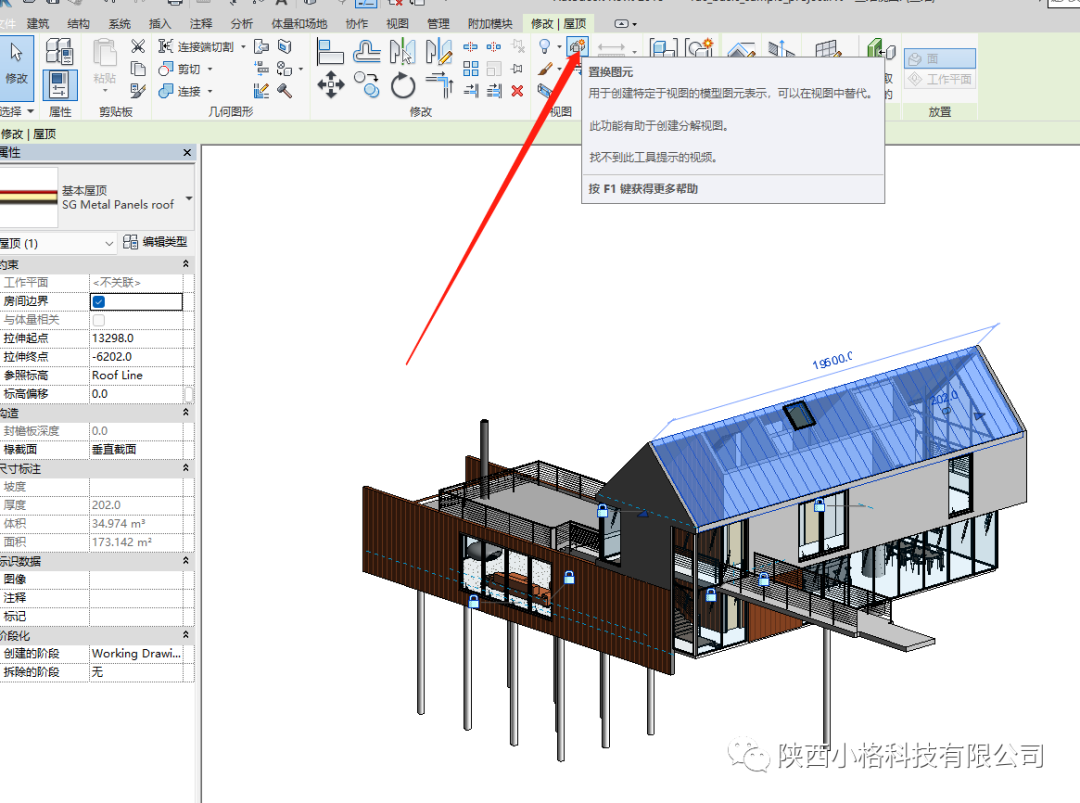This screenshot has width=1080, height=803.
Task: Collapse the 构造 section
Action: [x=185, y=413]
